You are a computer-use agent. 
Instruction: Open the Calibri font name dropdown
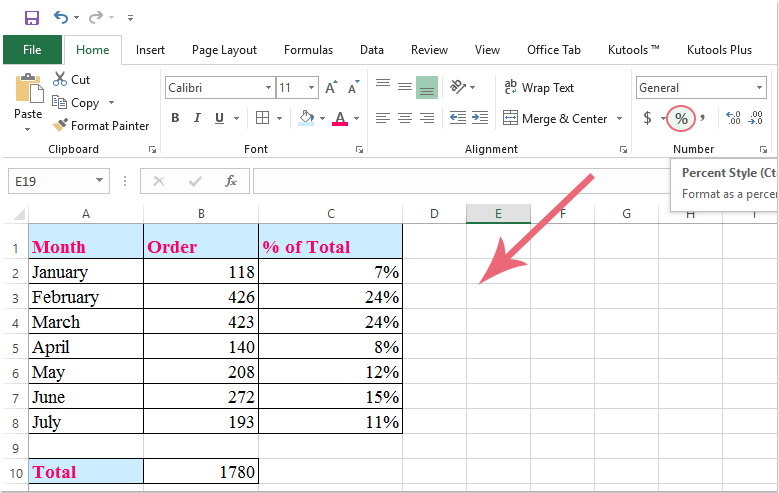(268, 88)
